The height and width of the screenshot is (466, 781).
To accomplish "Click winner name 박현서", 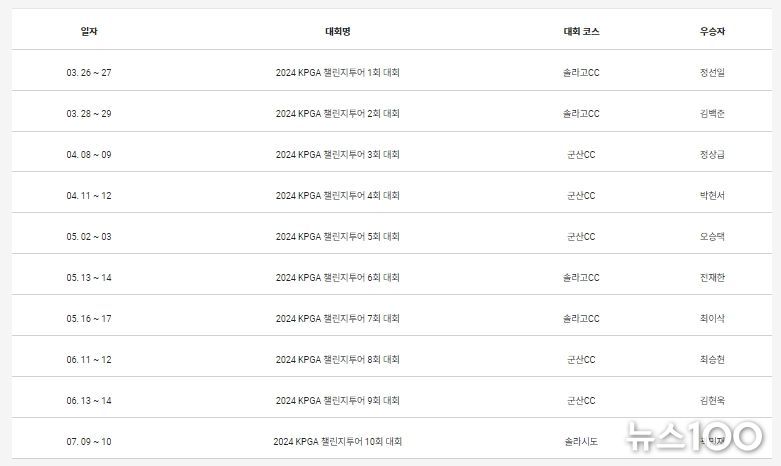I will point(712,196).
